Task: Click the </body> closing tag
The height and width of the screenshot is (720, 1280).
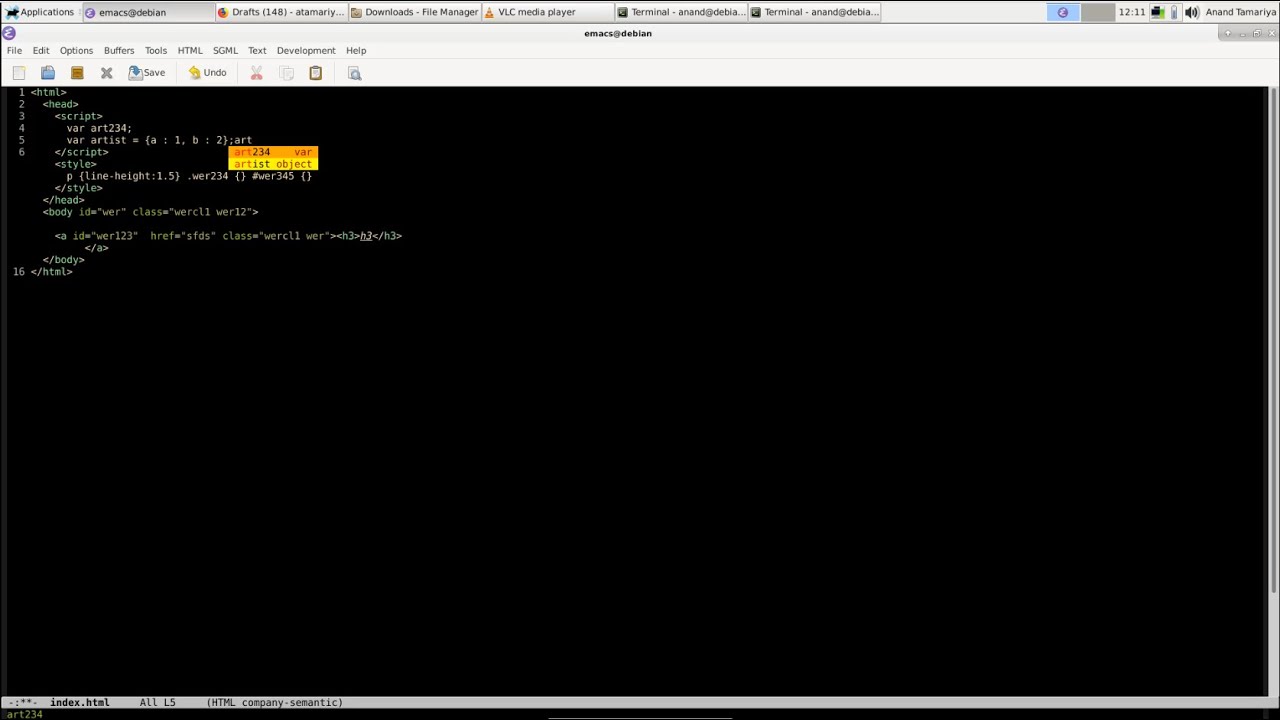Action: pyautogui.click(x=64, y=260)
